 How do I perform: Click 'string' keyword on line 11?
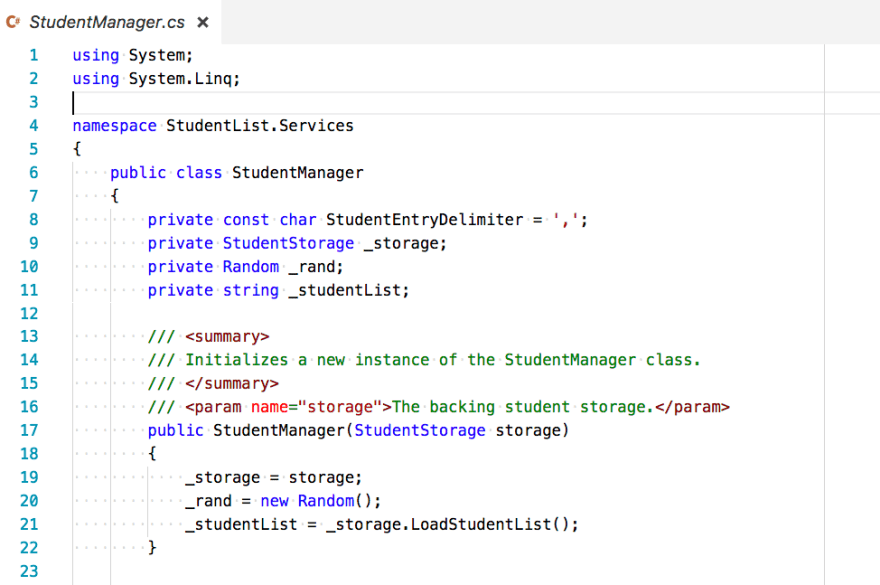point(251,290)
